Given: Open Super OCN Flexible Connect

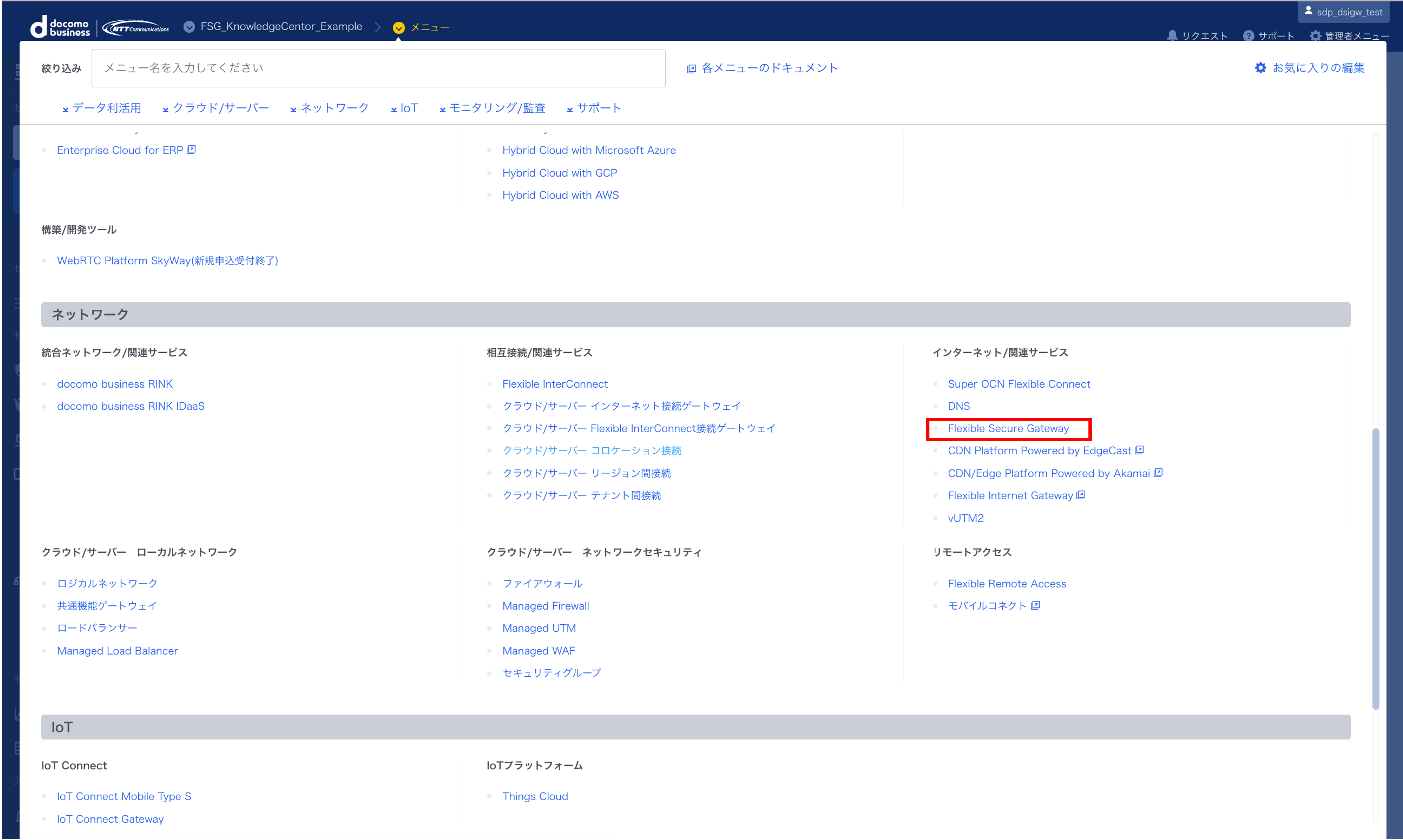Looking at the screenshot, I should pos(1019,383).
